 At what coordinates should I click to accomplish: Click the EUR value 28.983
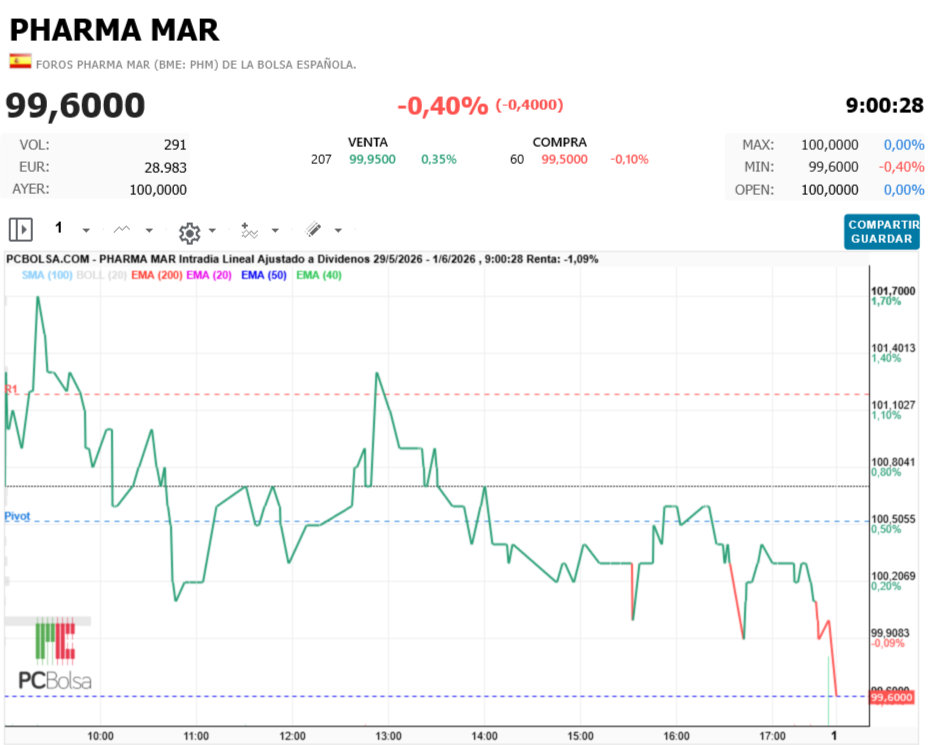165,168
